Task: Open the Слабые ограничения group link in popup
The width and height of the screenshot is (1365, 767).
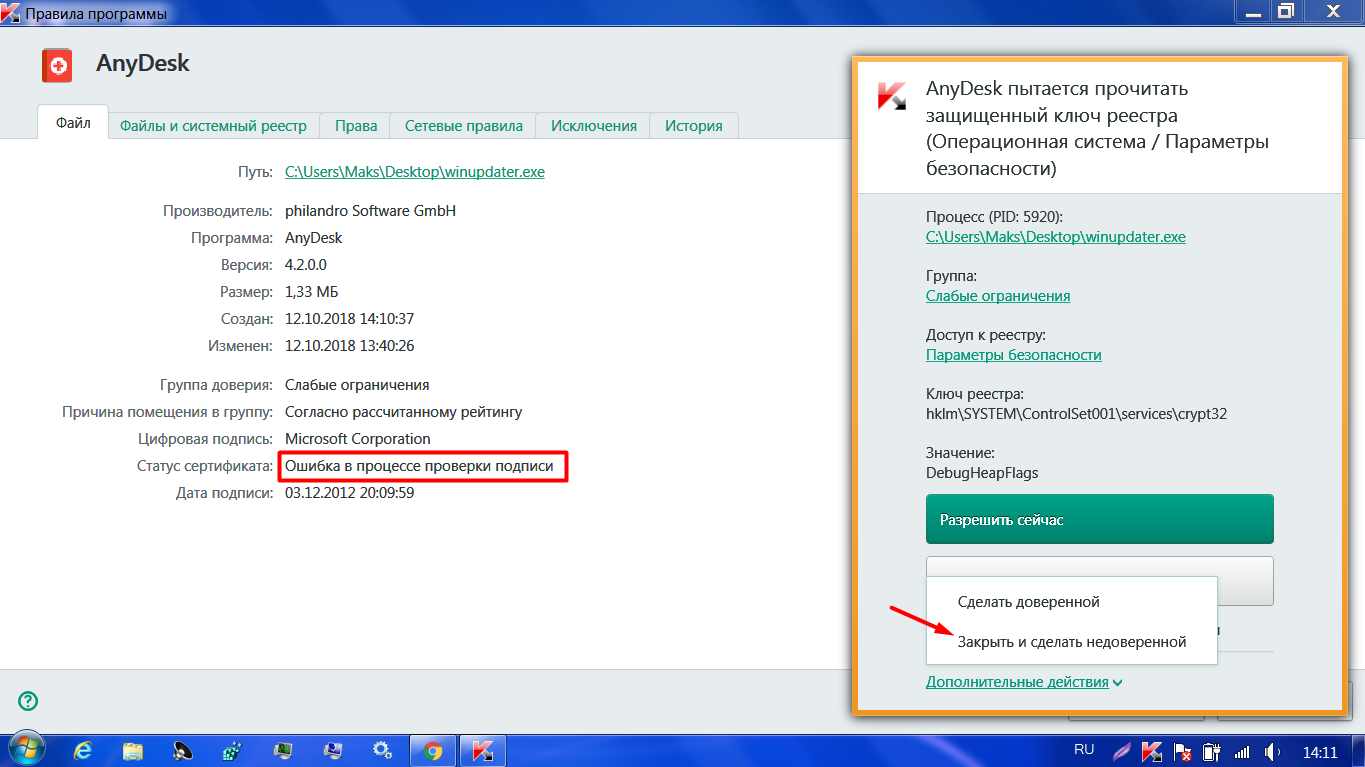Action: click(998, 296)
